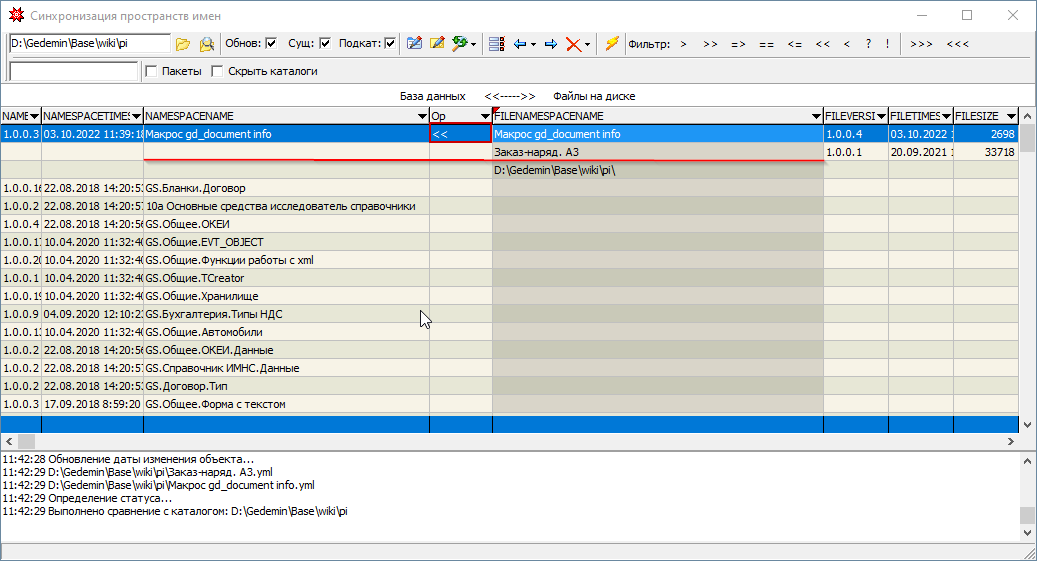Click the open folder icon beside path

[x=182, y=44]
